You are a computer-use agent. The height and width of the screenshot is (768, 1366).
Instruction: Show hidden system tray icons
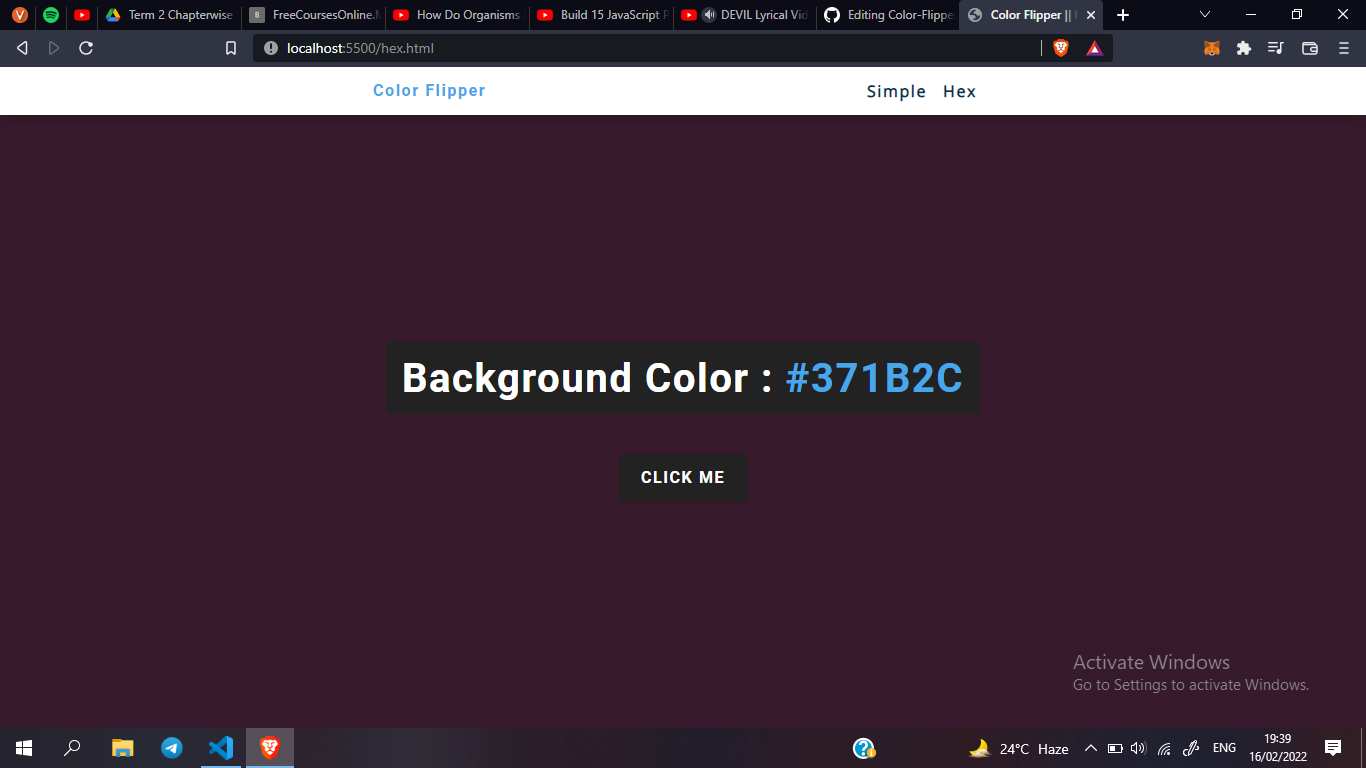(1091, 748)
